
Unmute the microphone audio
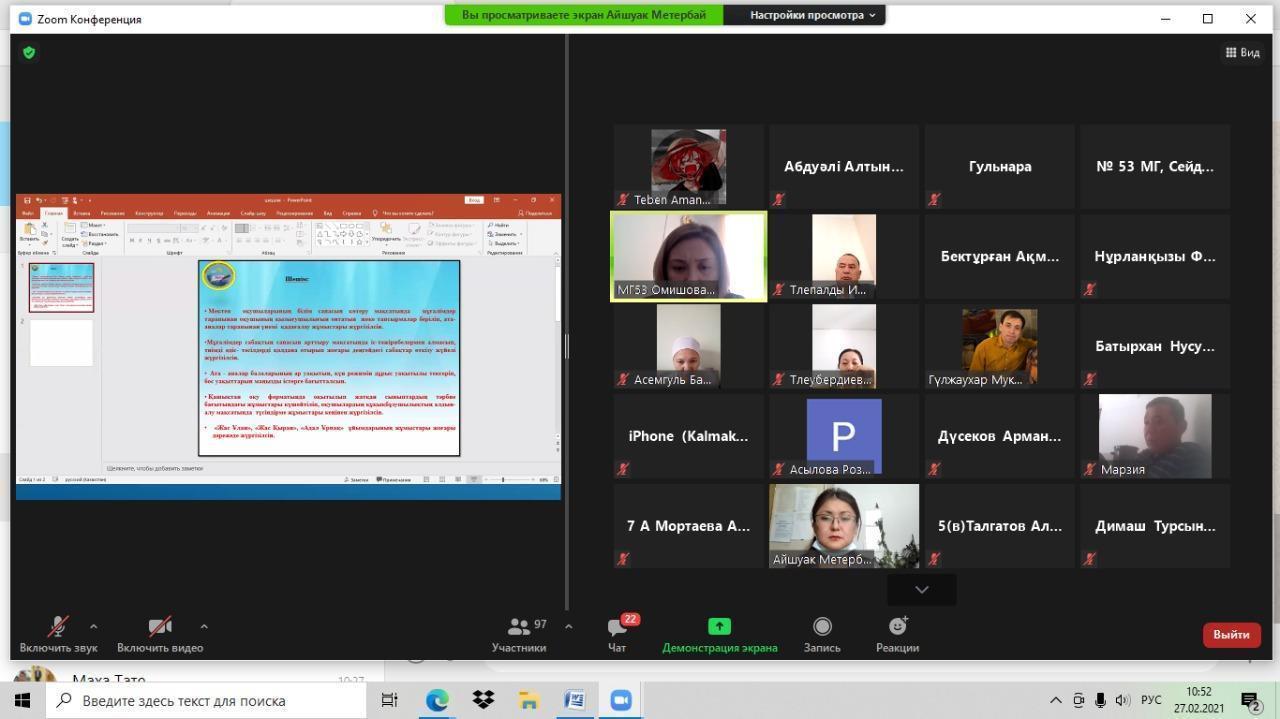58,627
